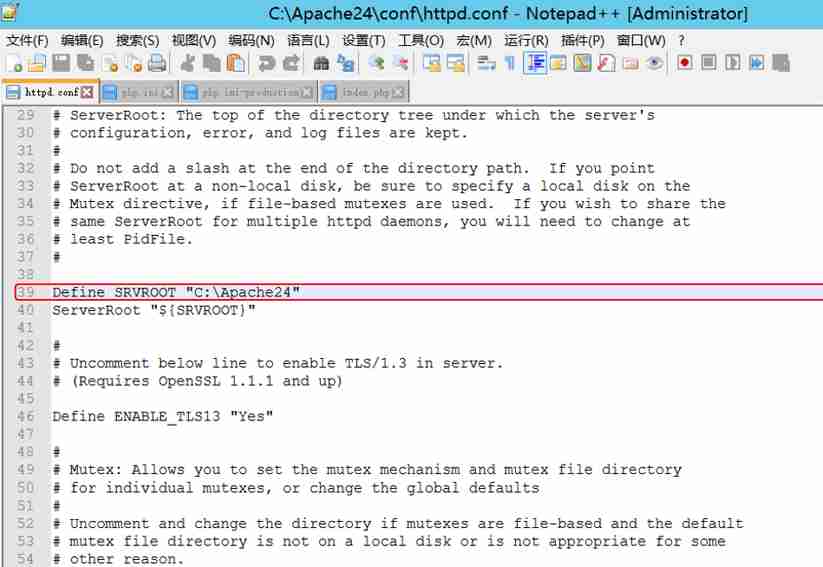Open the ? help menu
Viewport: 823px width, 567px height.
pyautogui.click(x=681, y=40)
